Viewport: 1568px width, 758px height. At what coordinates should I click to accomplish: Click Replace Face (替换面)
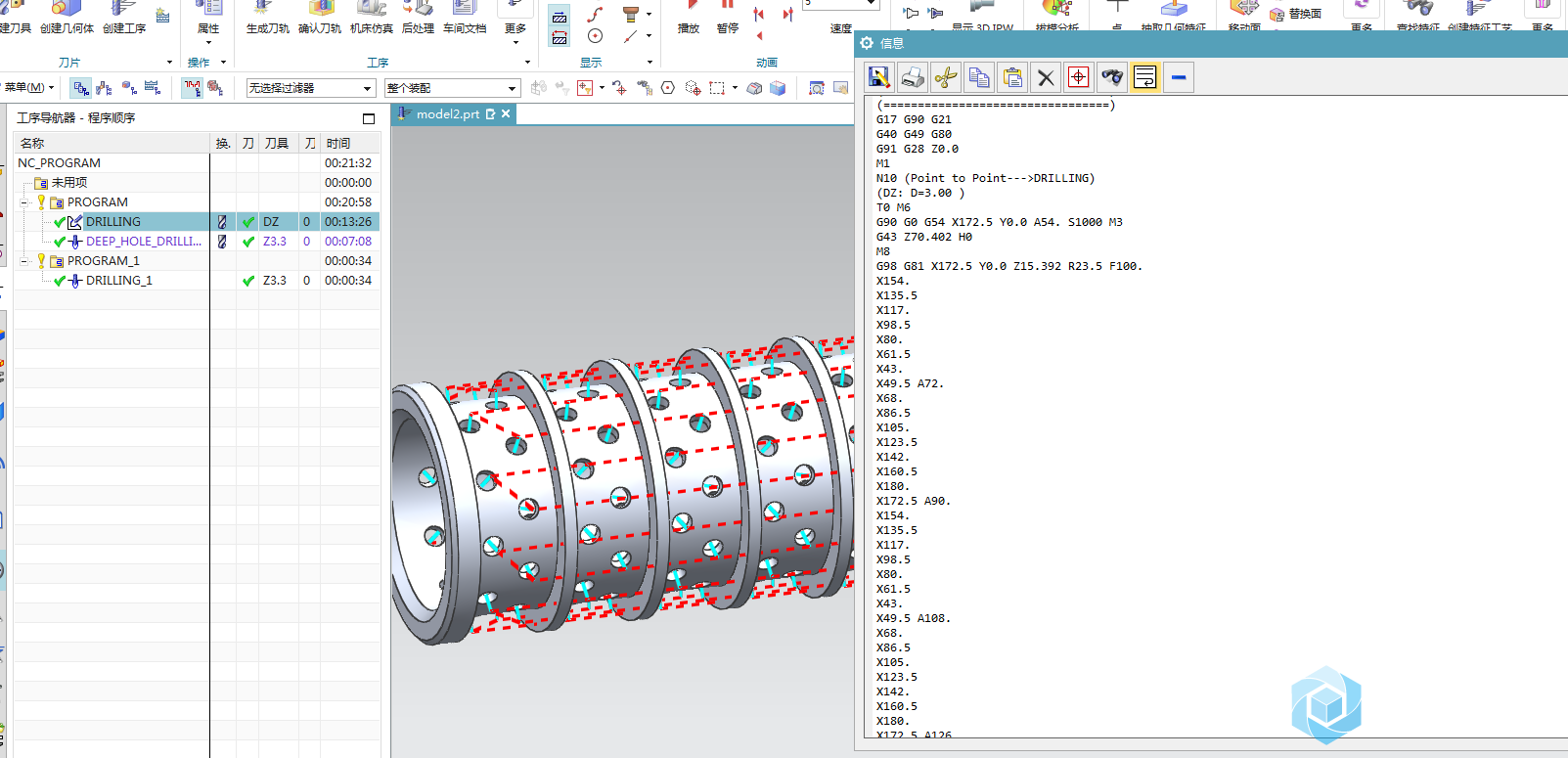[x=1296, y=14]
